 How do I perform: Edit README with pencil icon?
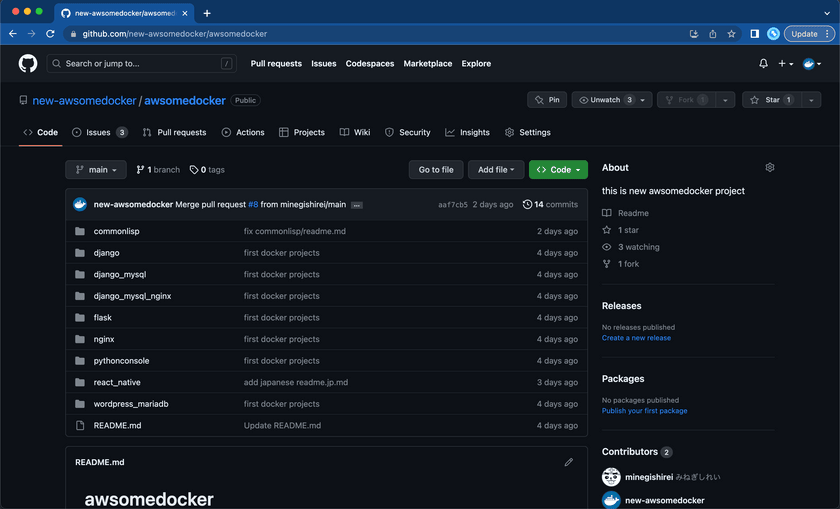click(568, 462)
